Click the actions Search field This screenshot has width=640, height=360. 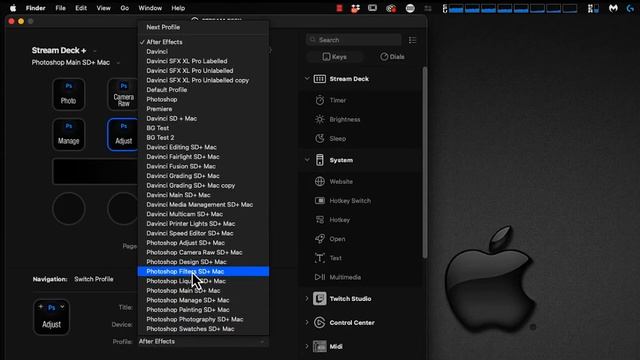(353, 40)
